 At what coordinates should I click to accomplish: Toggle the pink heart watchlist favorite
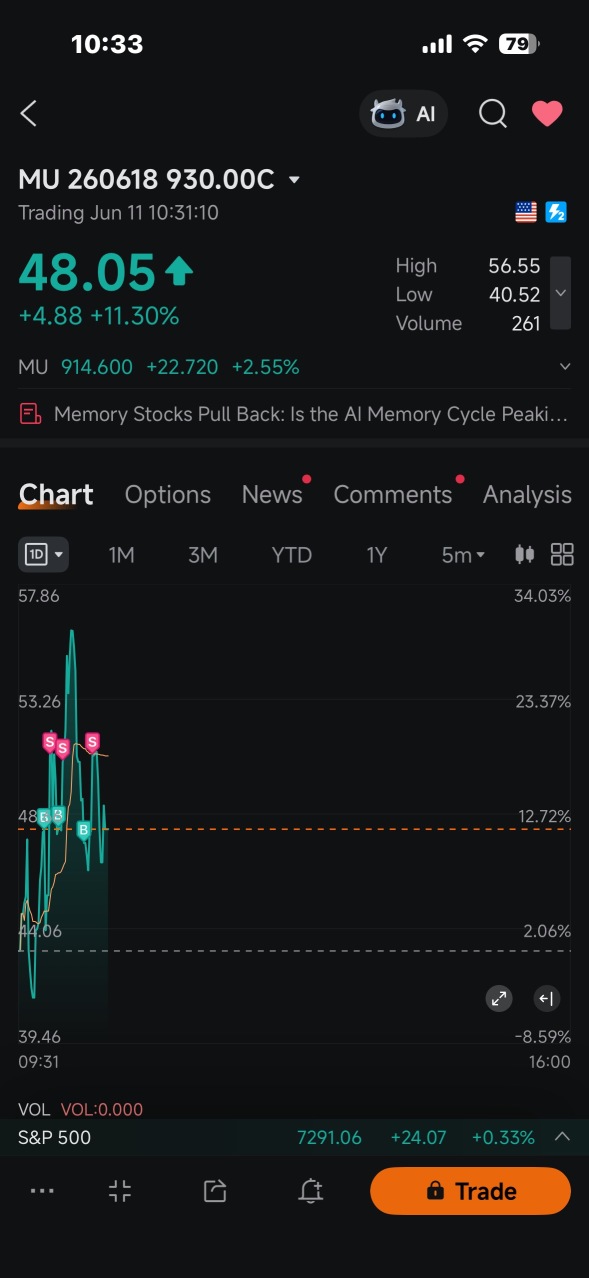547,114
